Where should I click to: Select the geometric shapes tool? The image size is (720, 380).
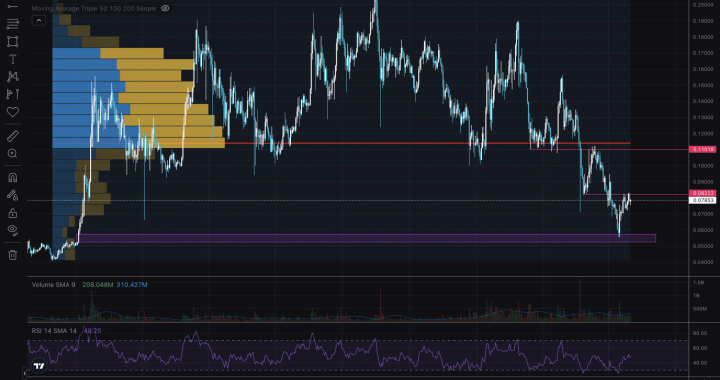(x=12, y=41)
